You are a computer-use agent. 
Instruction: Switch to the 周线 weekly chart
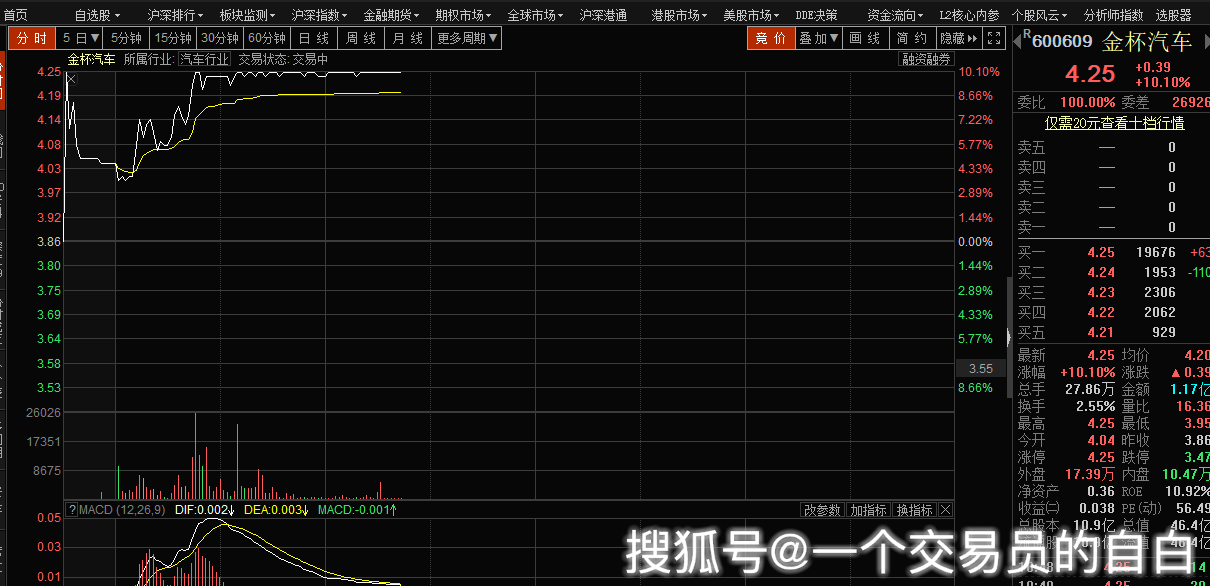pyautogui.click(x=361, y=38)
